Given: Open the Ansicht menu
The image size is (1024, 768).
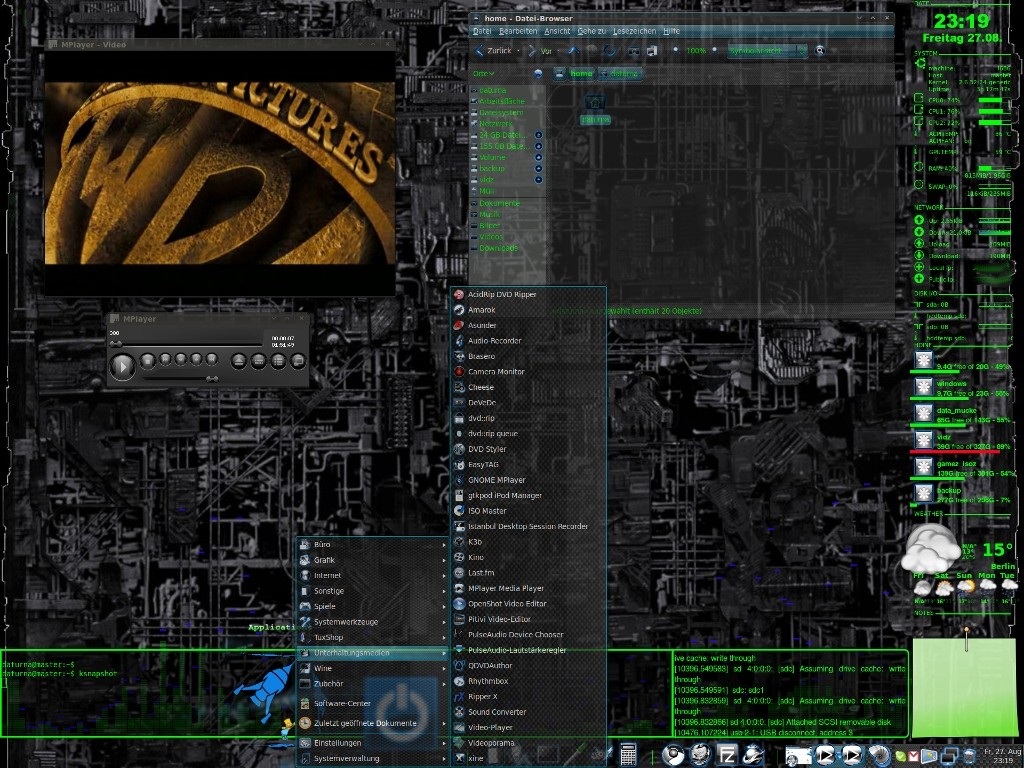Looking at the screenshot, I should [557, 31].
